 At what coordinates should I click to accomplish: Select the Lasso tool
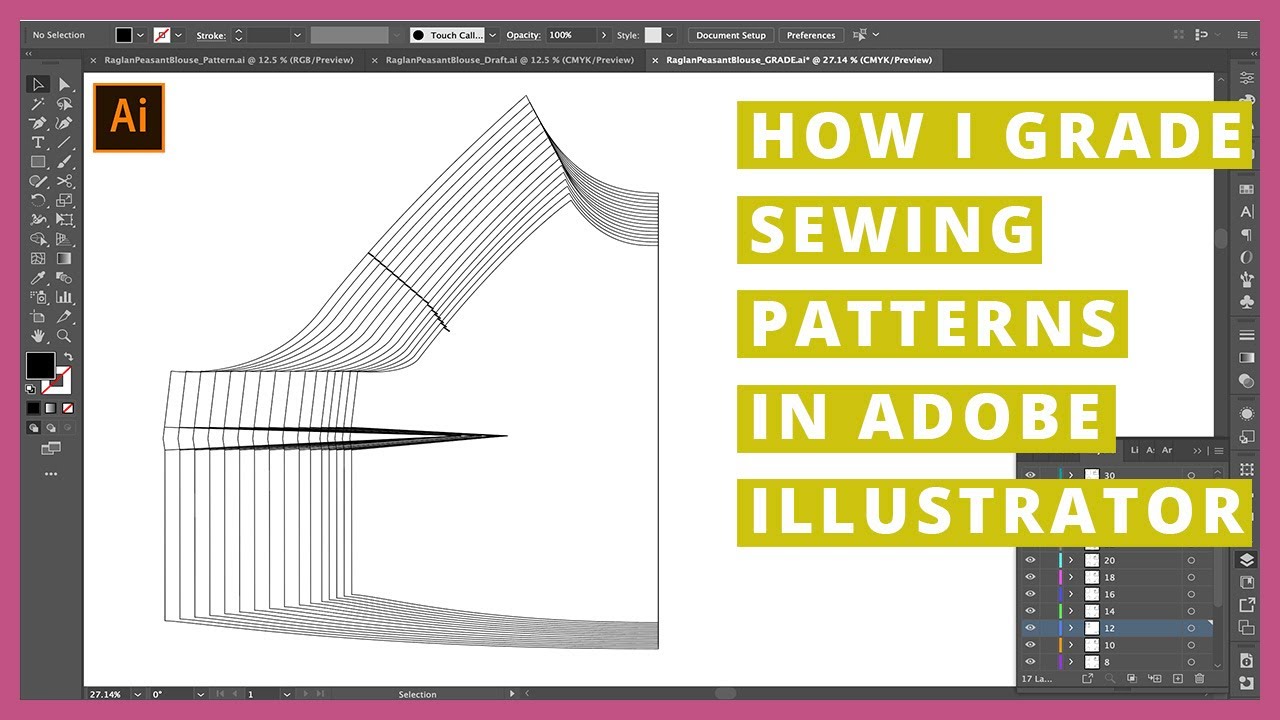tap(64, 104)
